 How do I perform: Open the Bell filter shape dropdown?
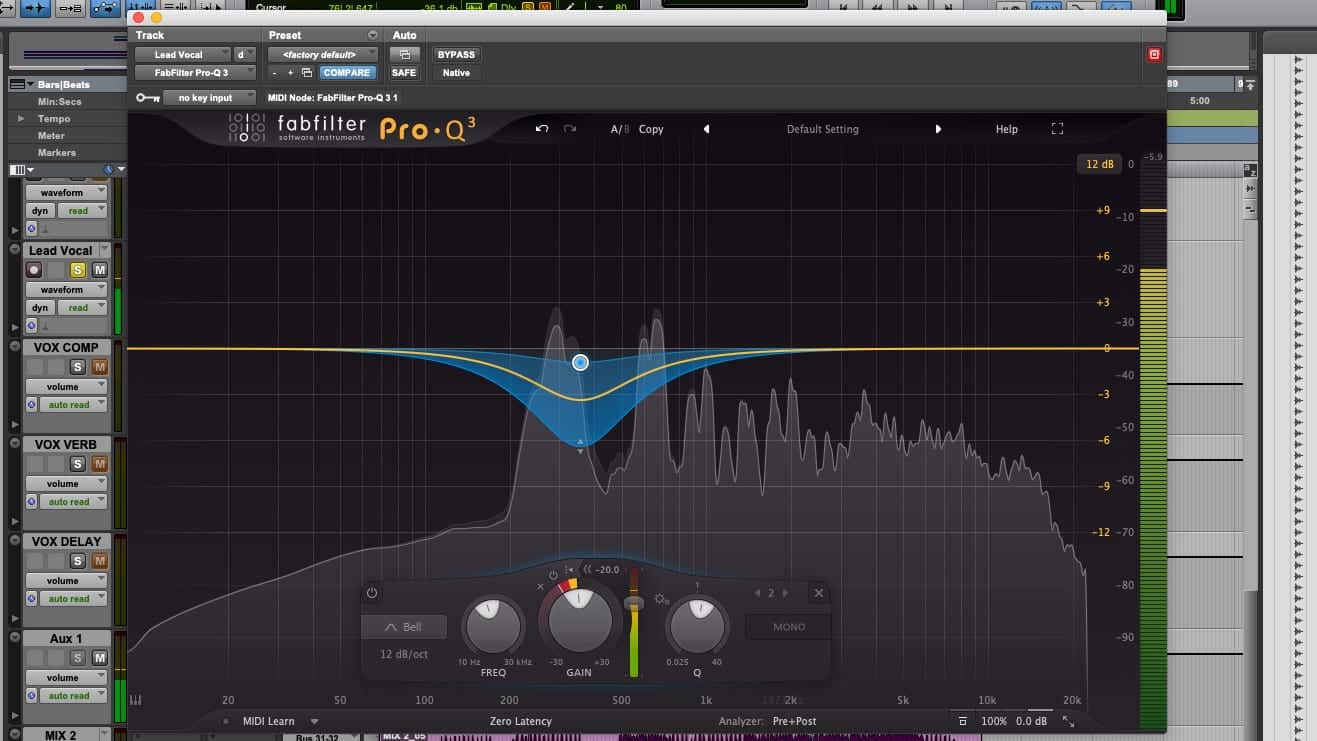pyautogui.click(x=405, y=627)
